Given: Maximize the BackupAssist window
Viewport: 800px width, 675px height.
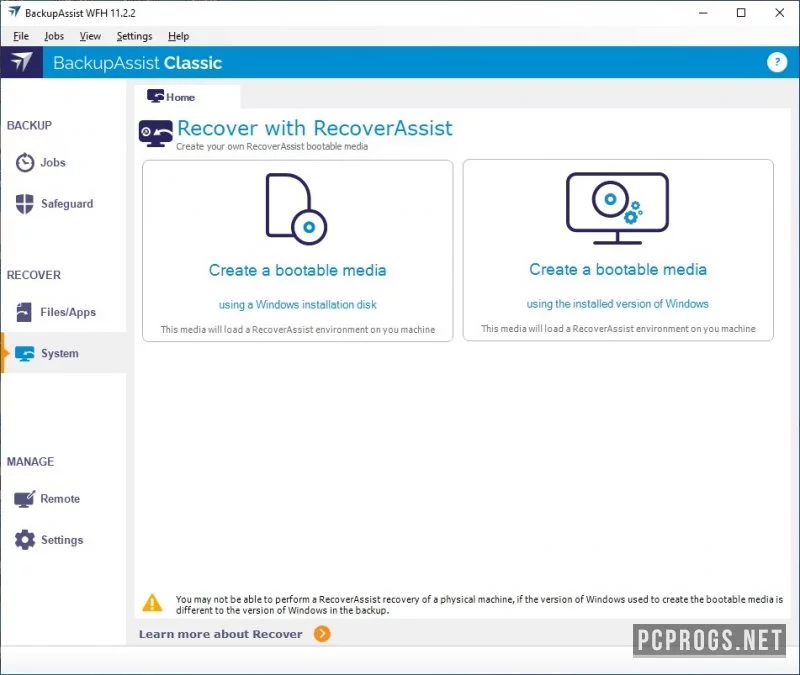Looking at the screenshot, I should click(741, 13).
